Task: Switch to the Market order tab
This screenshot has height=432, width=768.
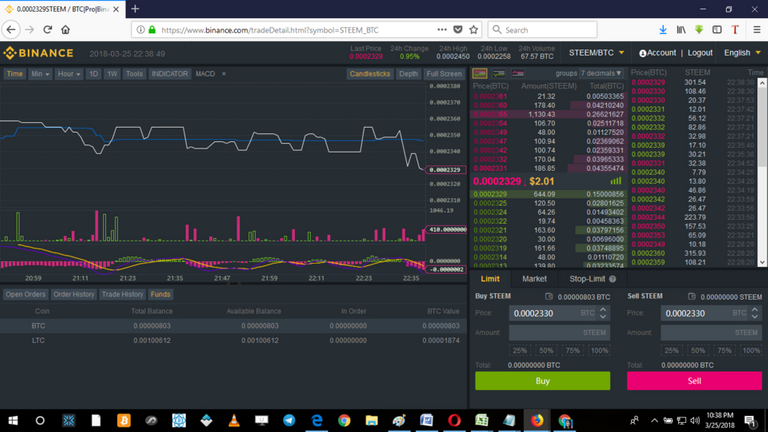Action: [534, 279]
